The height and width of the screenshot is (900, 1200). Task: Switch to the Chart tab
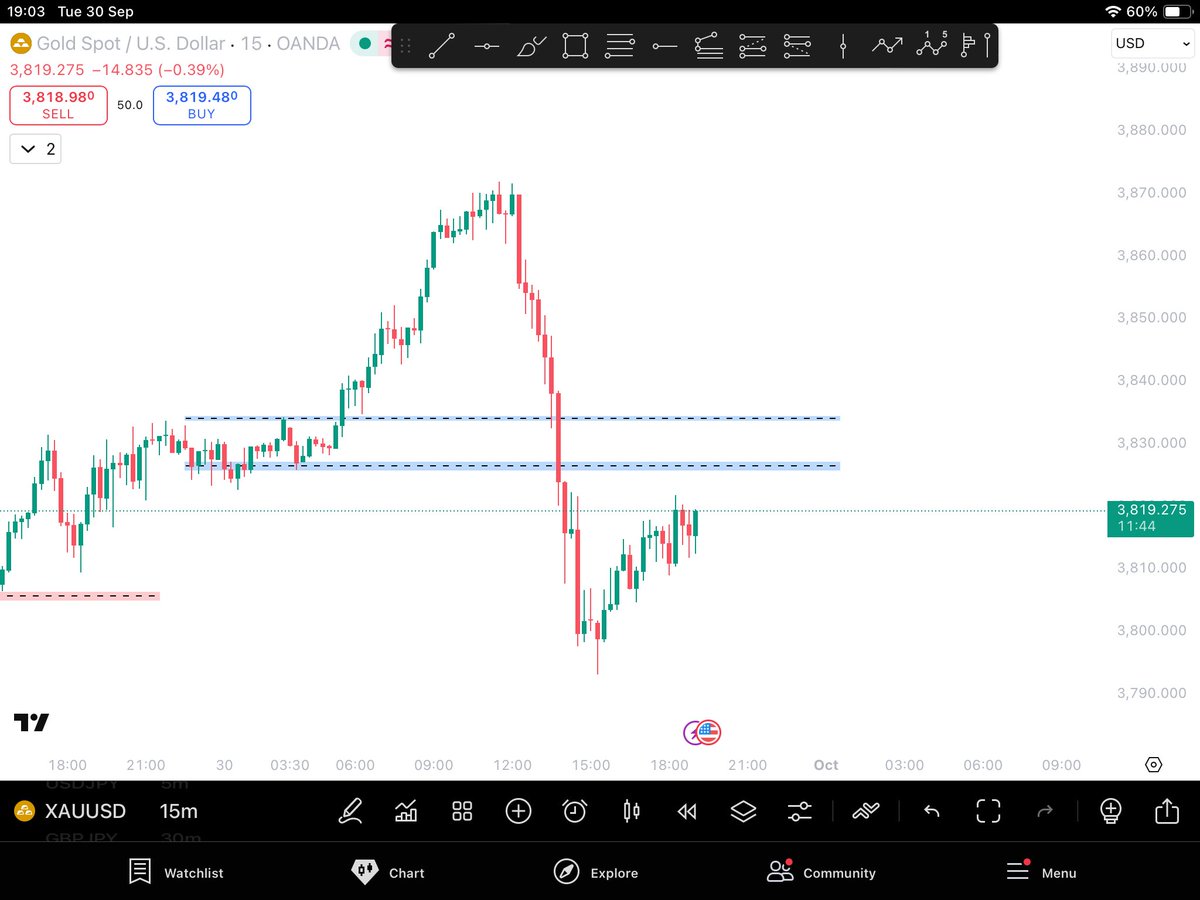coord(388,872)
